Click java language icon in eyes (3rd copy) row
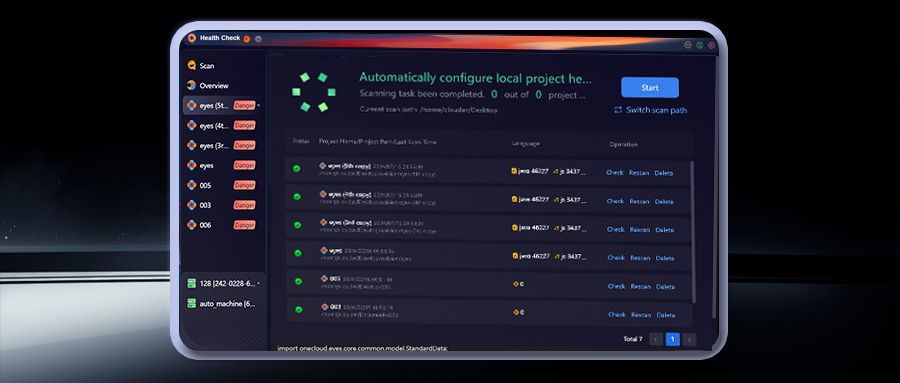900x383 pixels. 515,227
